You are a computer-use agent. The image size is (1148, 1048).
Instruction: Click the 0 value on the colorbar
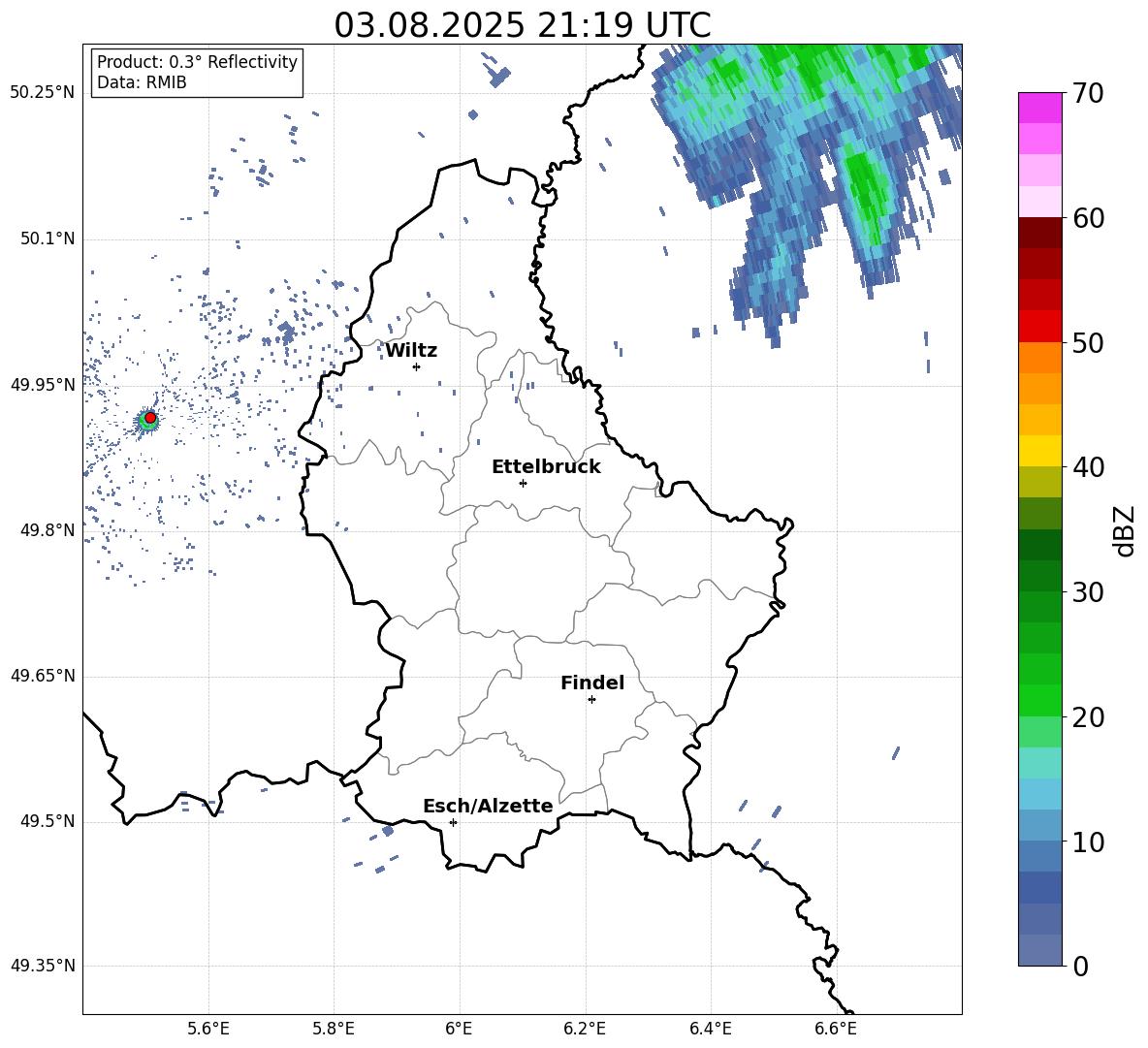1080,966
